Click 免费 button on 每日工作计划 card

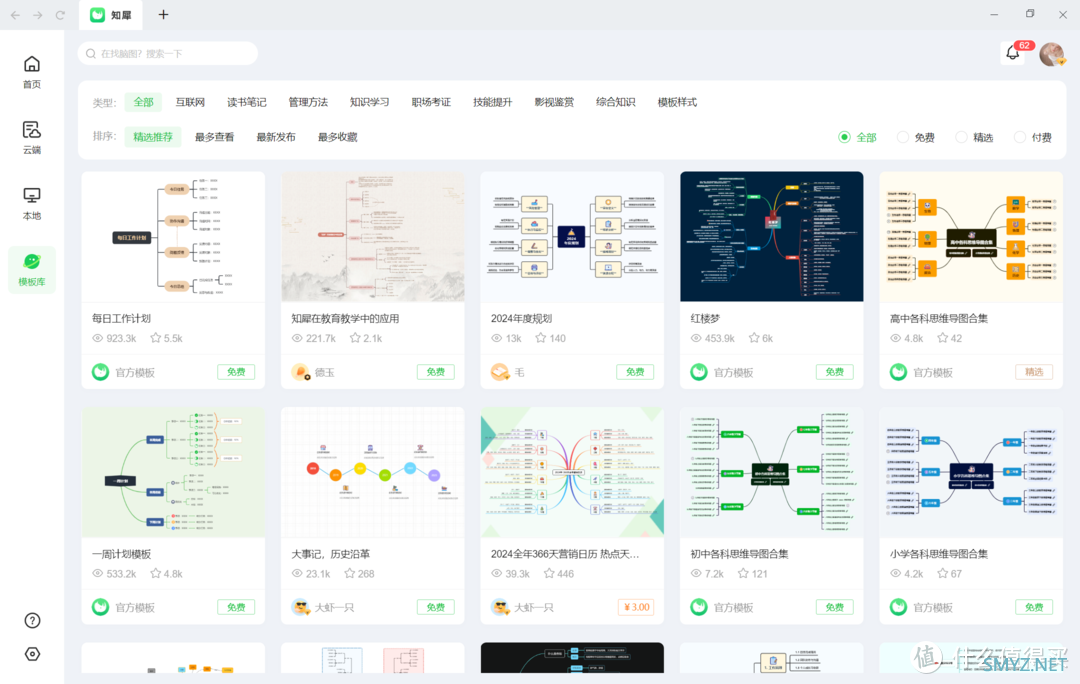coord(236,372)
